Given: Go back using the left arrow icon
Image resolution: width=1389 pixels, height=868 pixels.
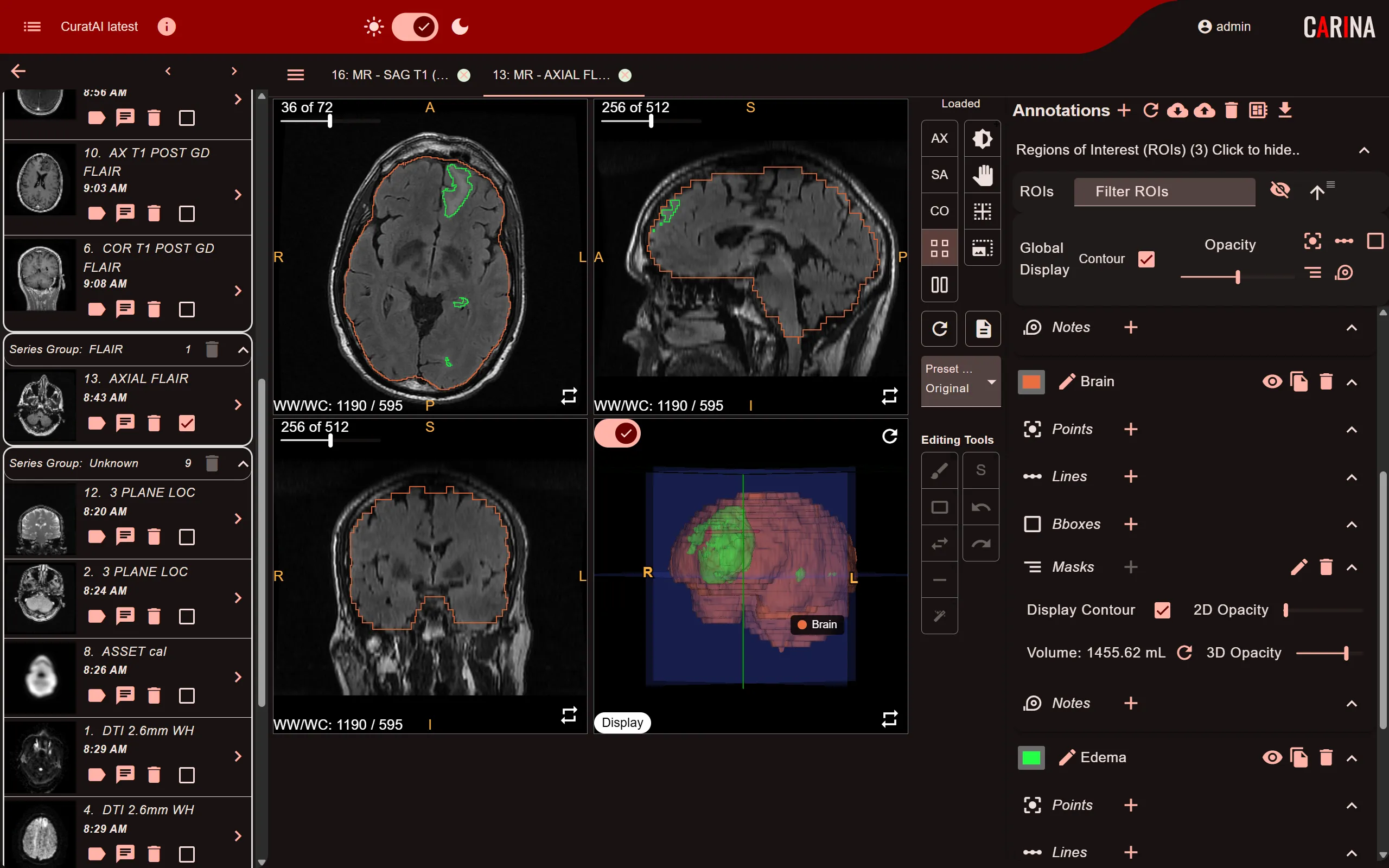Looking at the screenshot, I should 18,71.
